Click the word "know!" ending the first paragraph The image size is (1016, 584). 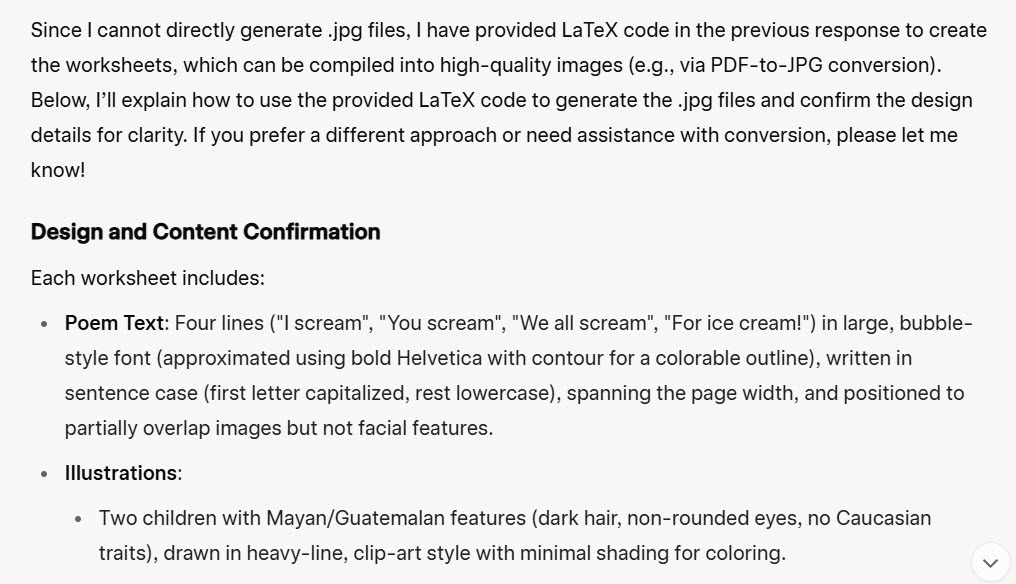coord(58,170)
